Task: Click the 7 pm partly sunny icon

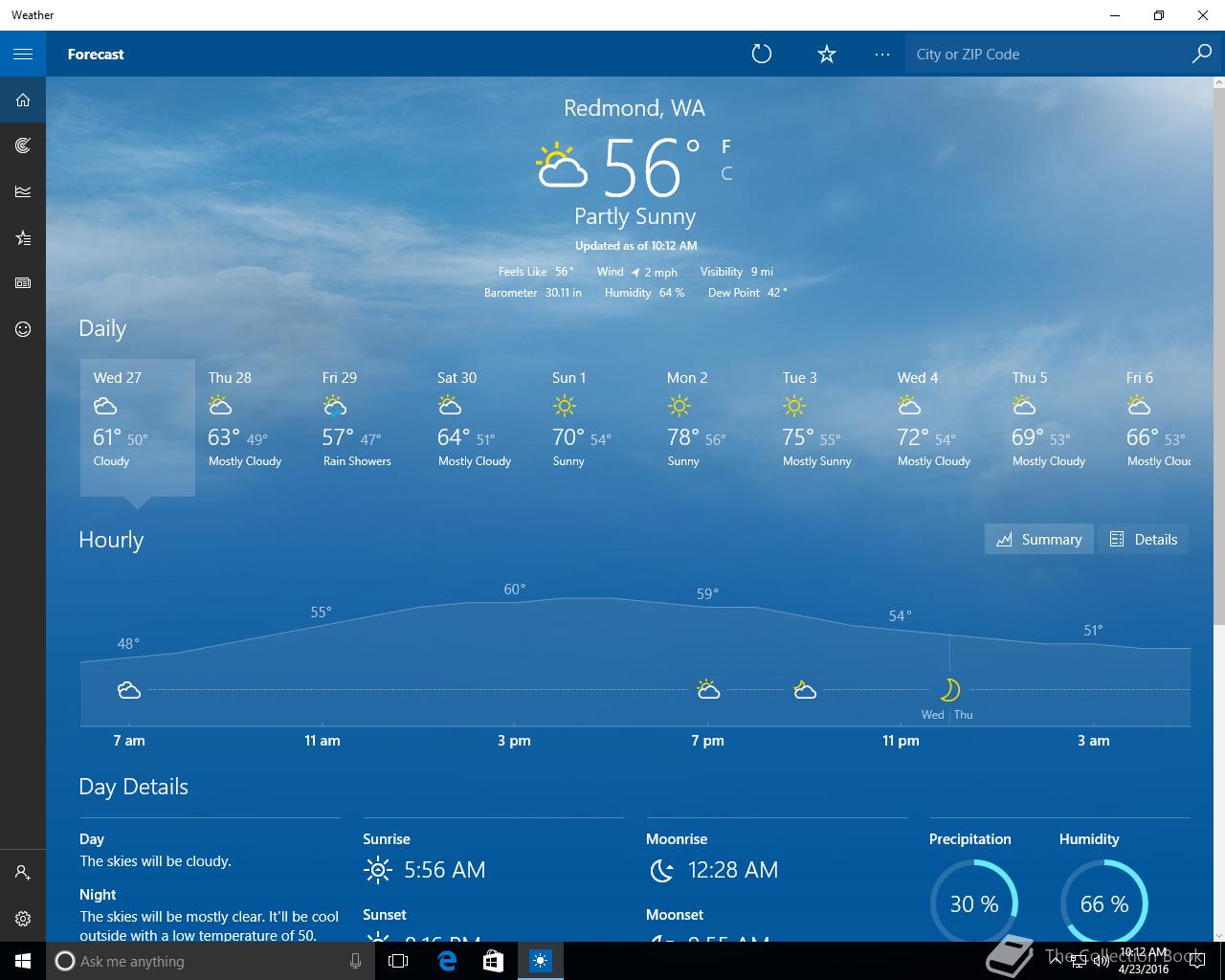Action: [x=708, y=689]
